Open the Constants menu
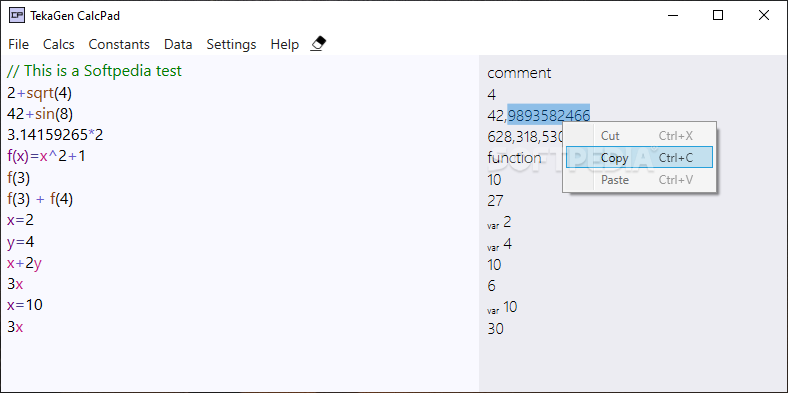Screen dimensions: 788x393 (119, 44)
